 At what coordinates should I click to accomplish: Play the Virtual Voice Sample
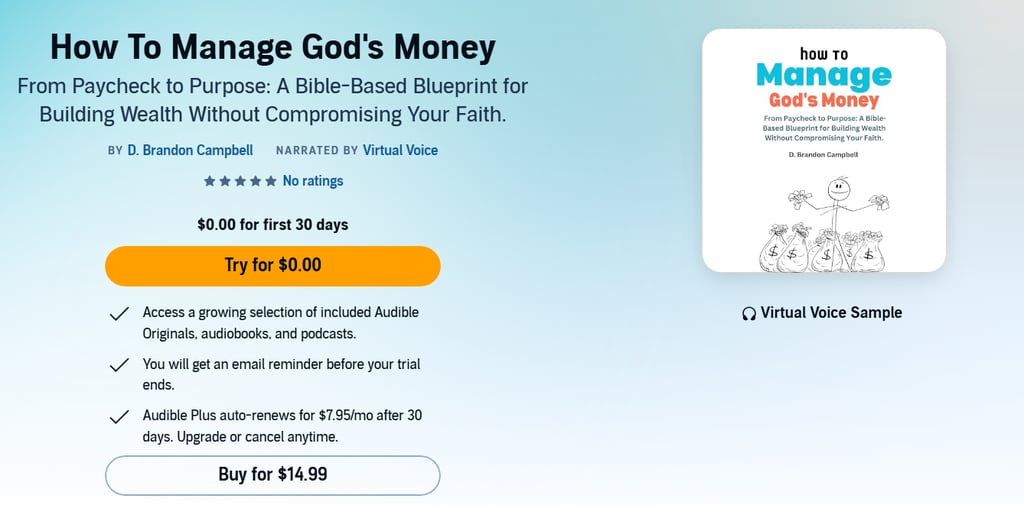pos(831,313)
